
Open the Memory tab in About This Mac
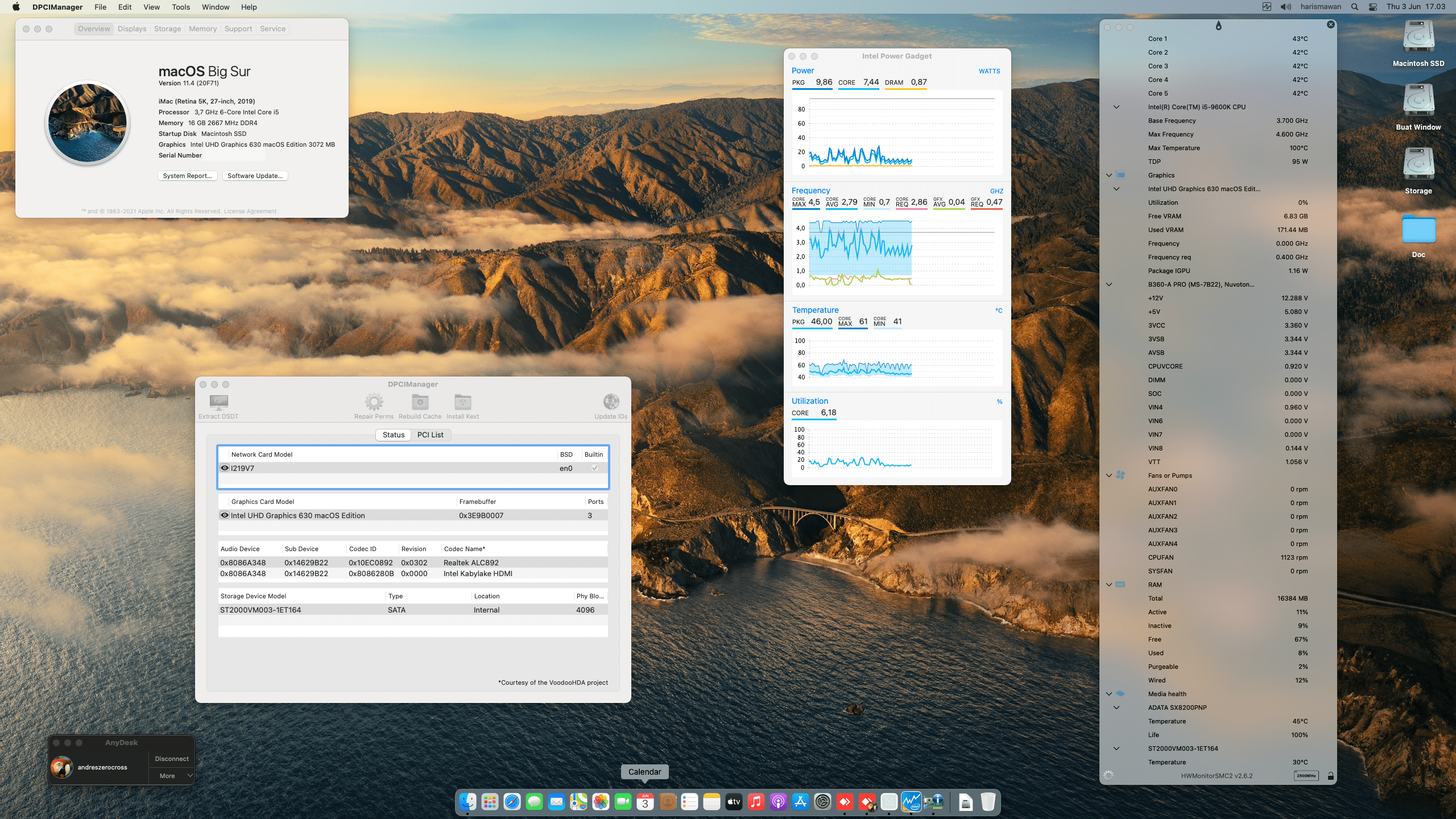[x=202, y=29]
